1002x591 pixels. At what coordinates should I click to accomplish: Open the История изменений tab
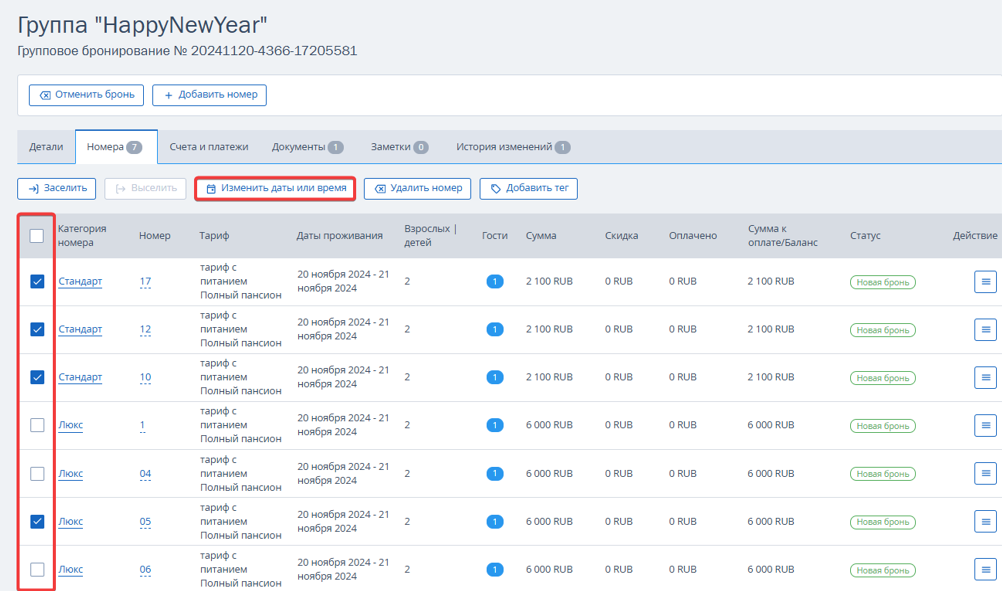pyautogui.click(x=513, y=147)
